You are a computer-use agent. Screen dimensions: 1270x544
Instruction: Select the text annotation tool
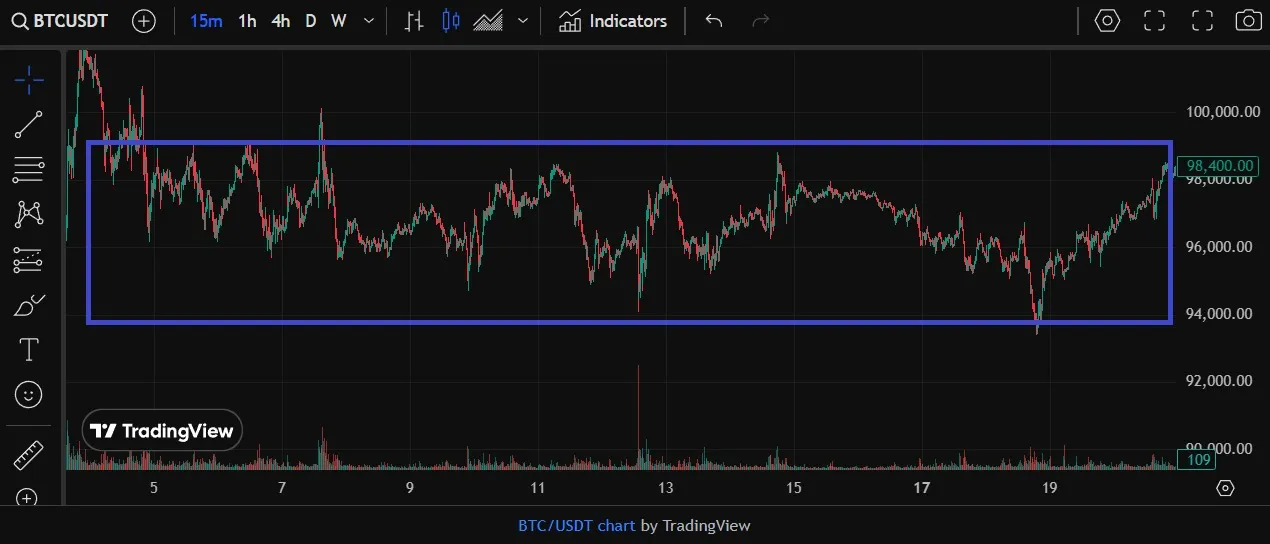point(29,350)
